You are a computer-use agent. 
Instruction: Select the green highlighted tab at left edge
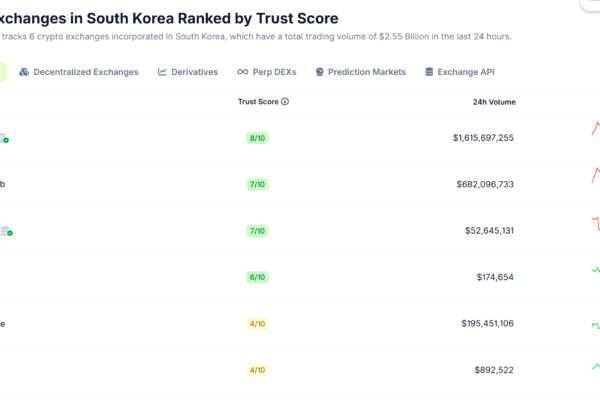[3, 72]
